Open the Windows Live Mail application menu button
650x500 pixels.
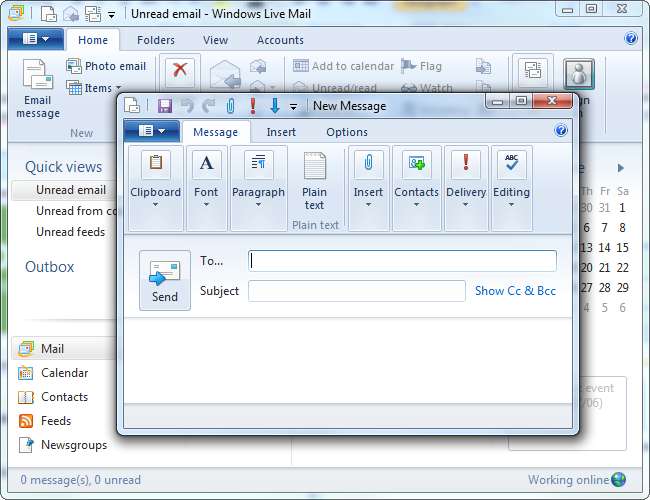(36, 39)
